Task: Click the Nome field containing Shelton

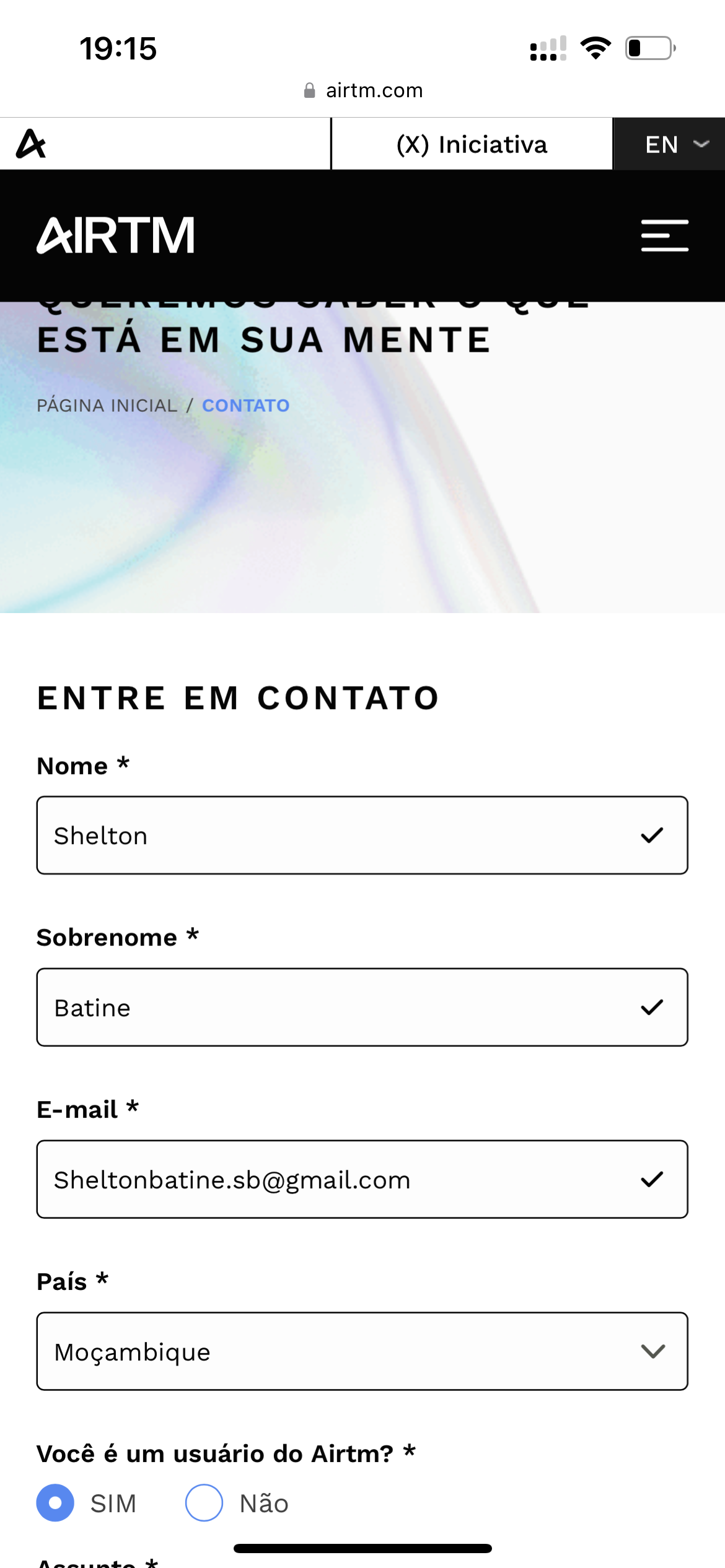Action: click(x=335, y=835)
